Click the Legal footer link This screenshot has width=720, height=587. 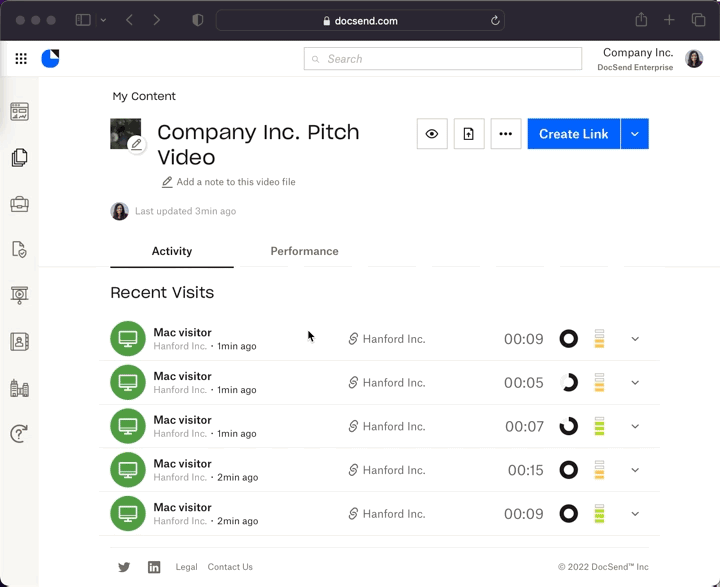pyautogui.click(x=186, y=567)
